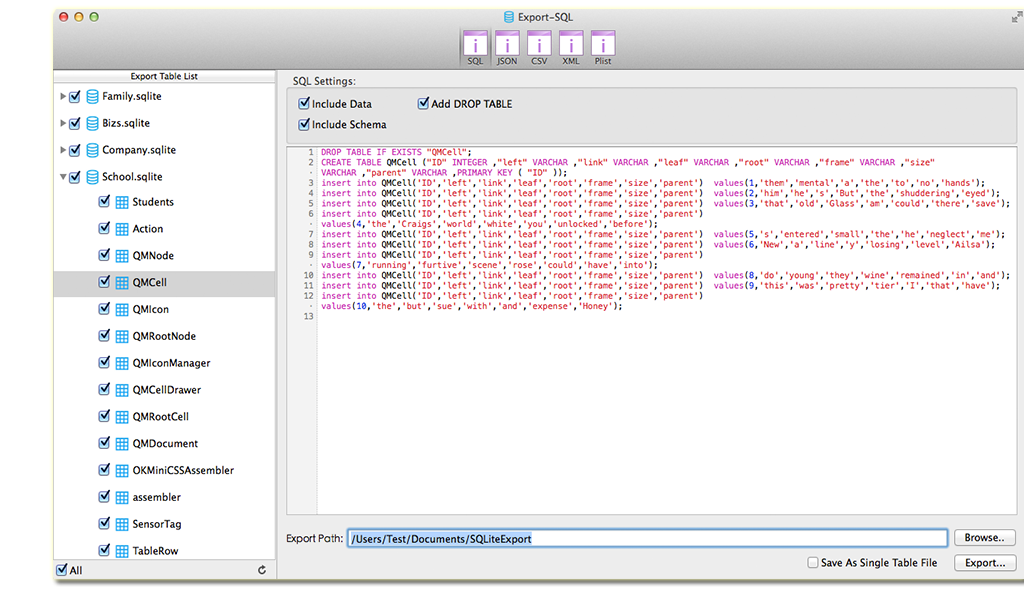Click the Students table icon
The image size is (1024, 590).
pos(122,202)
